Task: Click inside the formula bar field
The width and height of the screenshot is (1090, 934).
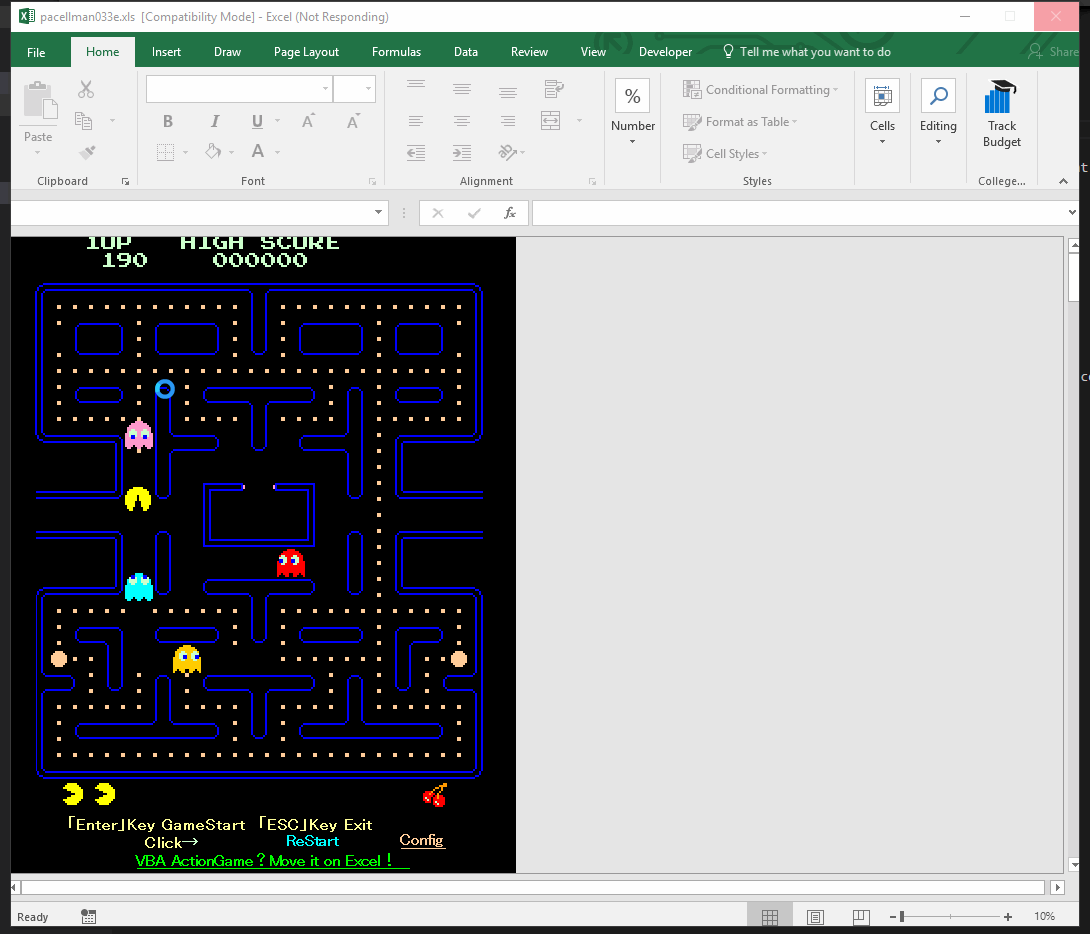Action: click(x=800, y=213)
